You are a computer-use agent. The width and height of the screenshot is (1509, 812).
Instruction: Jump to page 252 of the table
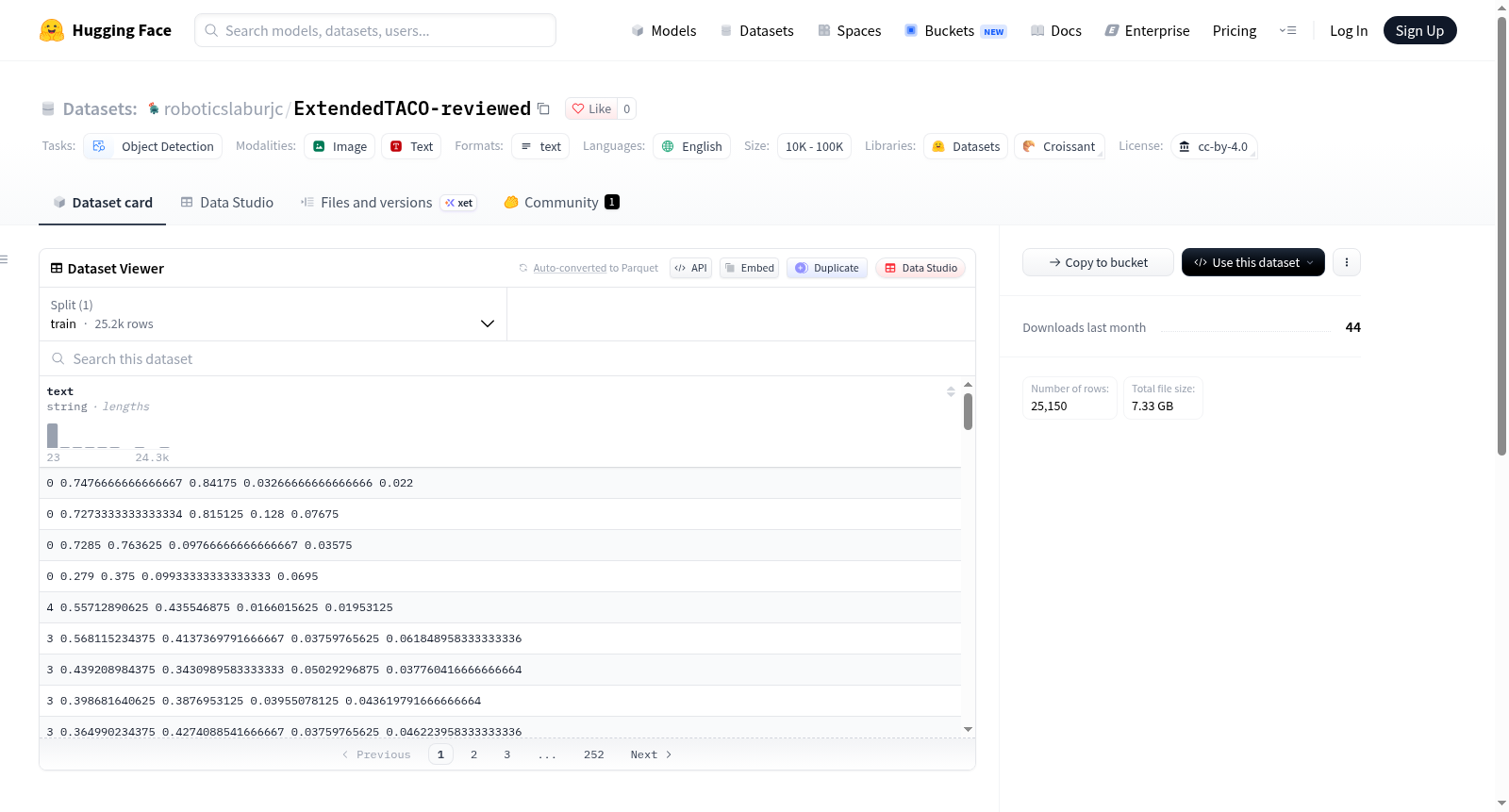point(593,754)
